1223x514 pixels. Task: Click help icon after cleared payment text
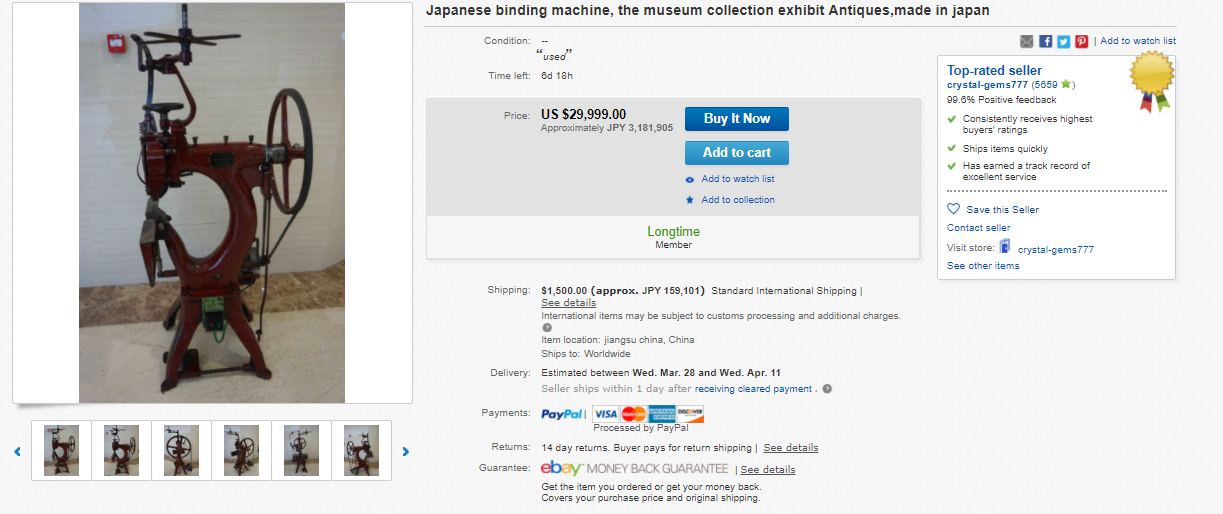click(827, 389)
